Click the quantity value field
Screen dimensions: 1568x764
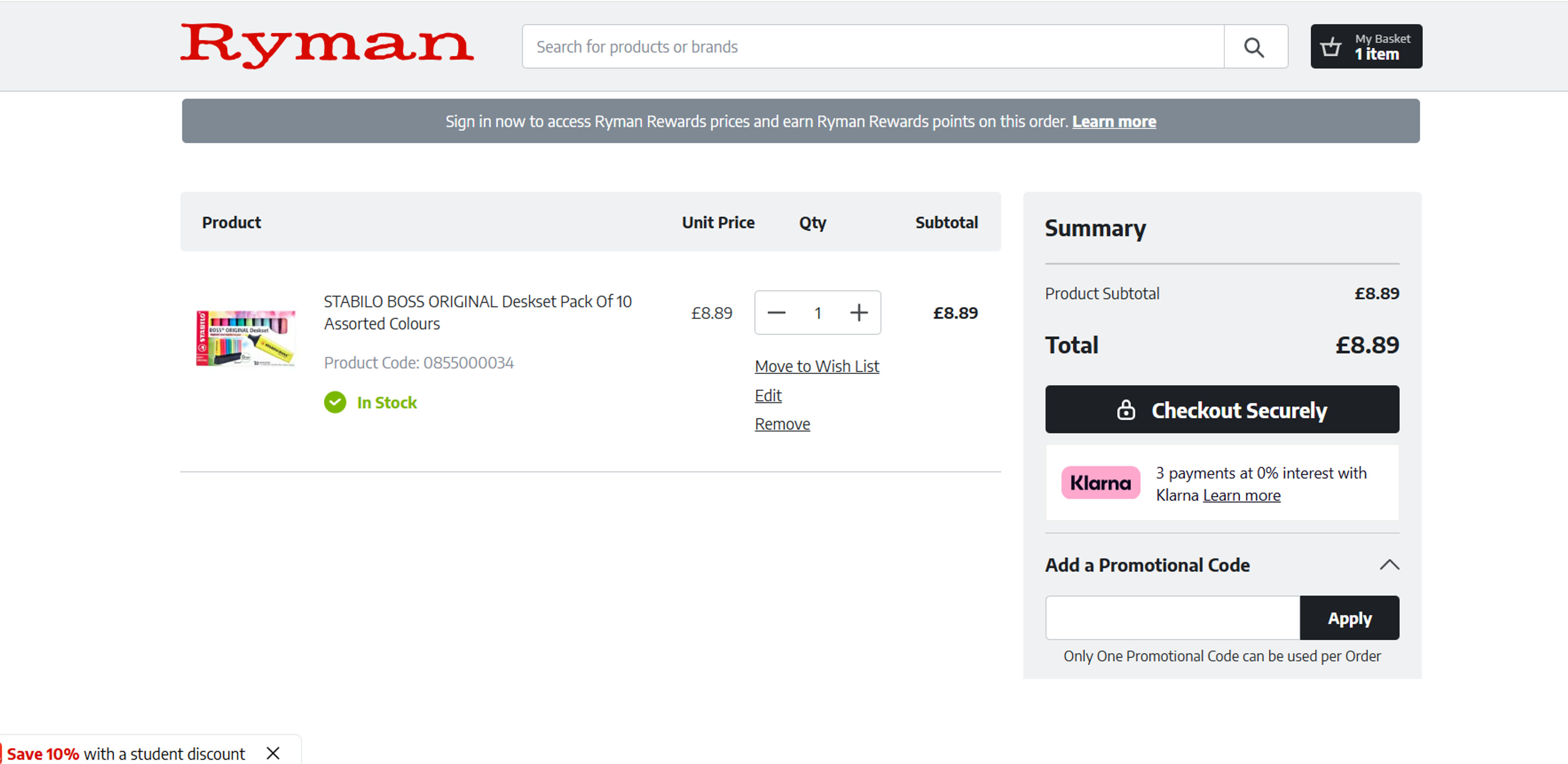817,313
